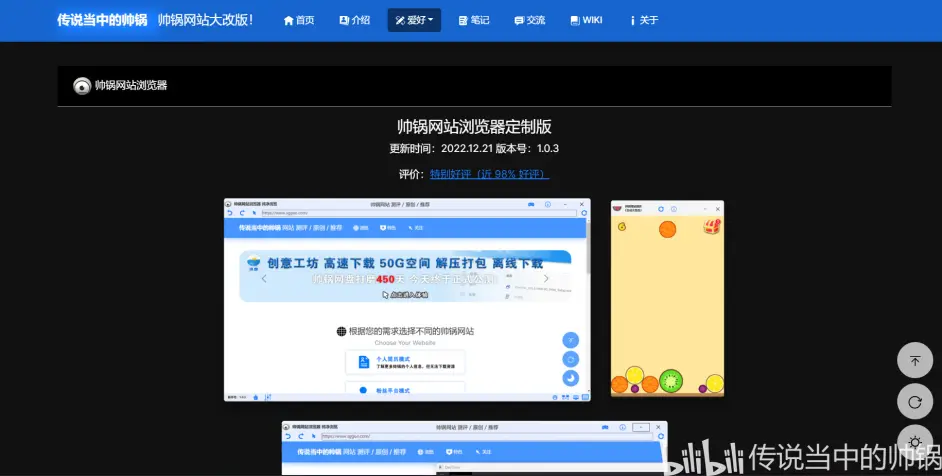Click the back-to-top arrow floating button
The image size is (942, 476).
pos(915,361)
